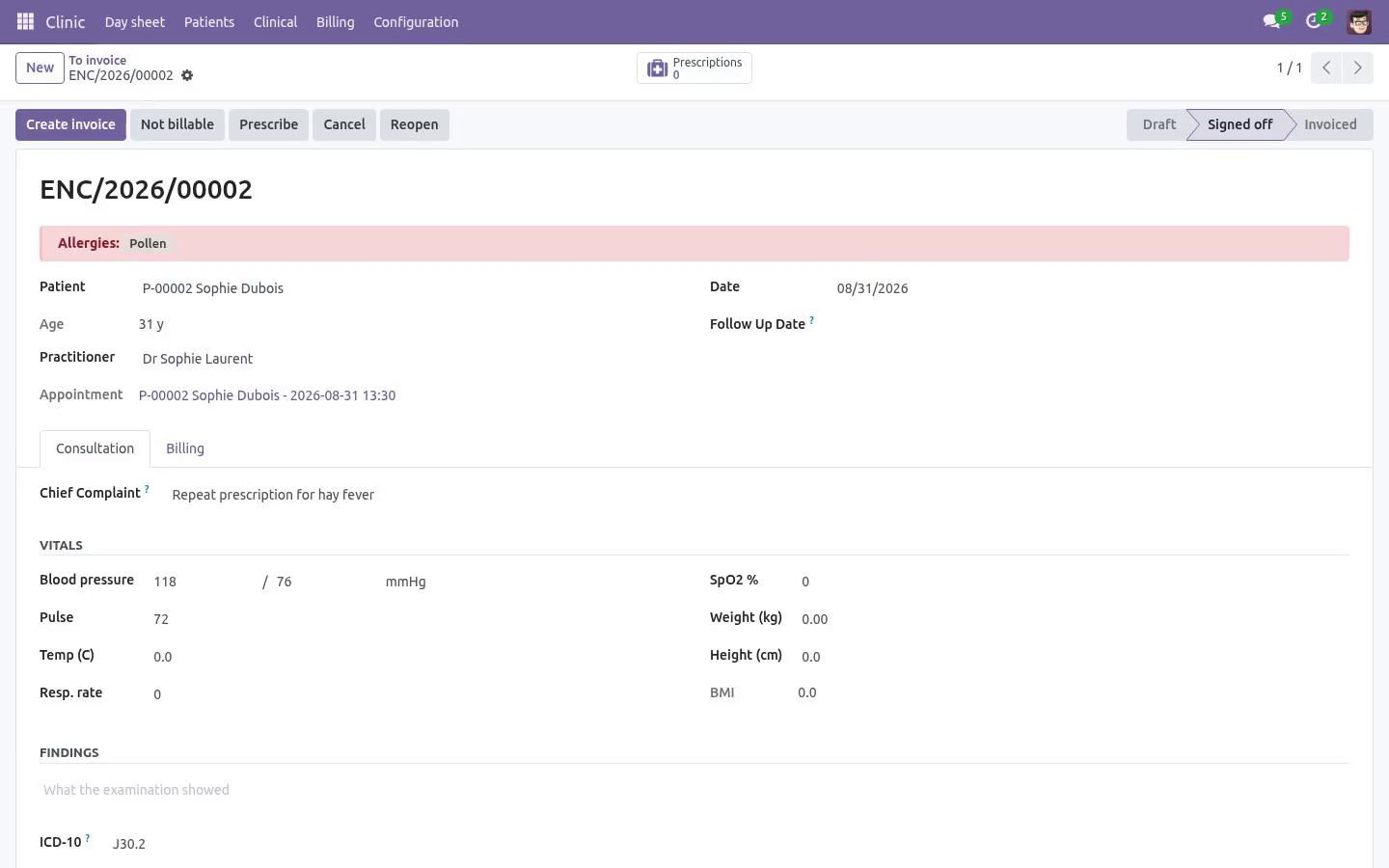The width and height of the screenshot is (1389, 868).
Task: Create a New record
Action: tap(40, 68)
